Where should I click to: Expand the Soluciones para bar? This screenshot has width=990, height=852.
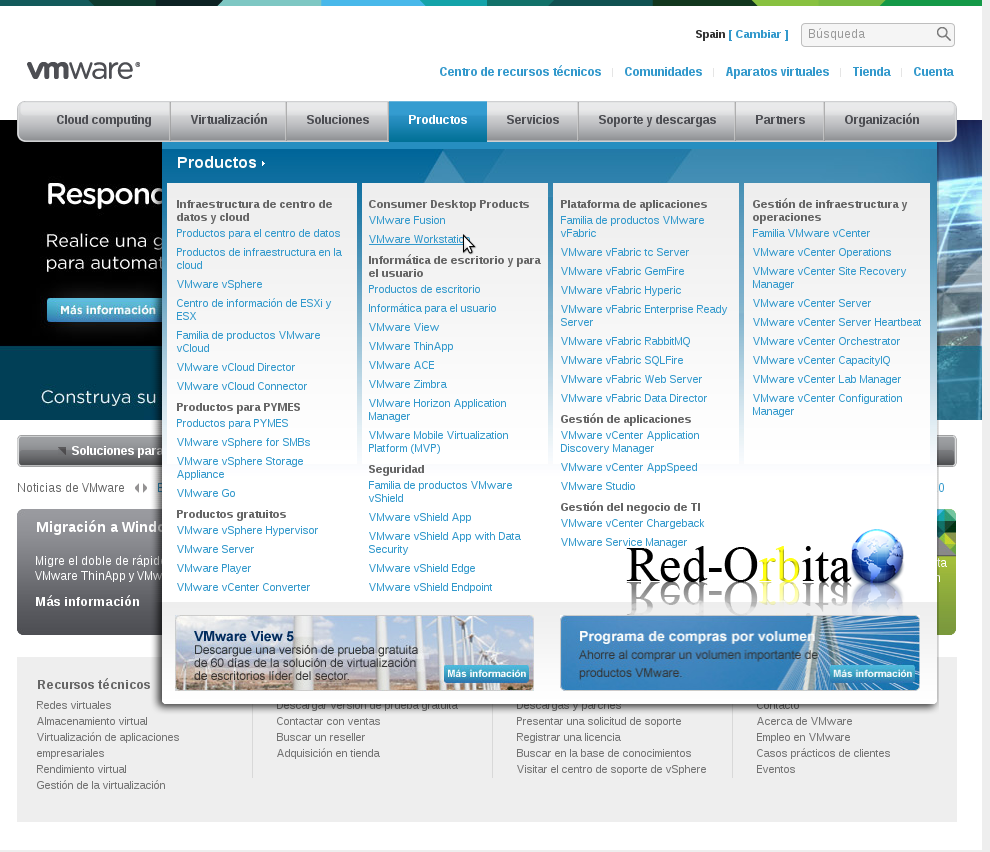click(90, 451)
